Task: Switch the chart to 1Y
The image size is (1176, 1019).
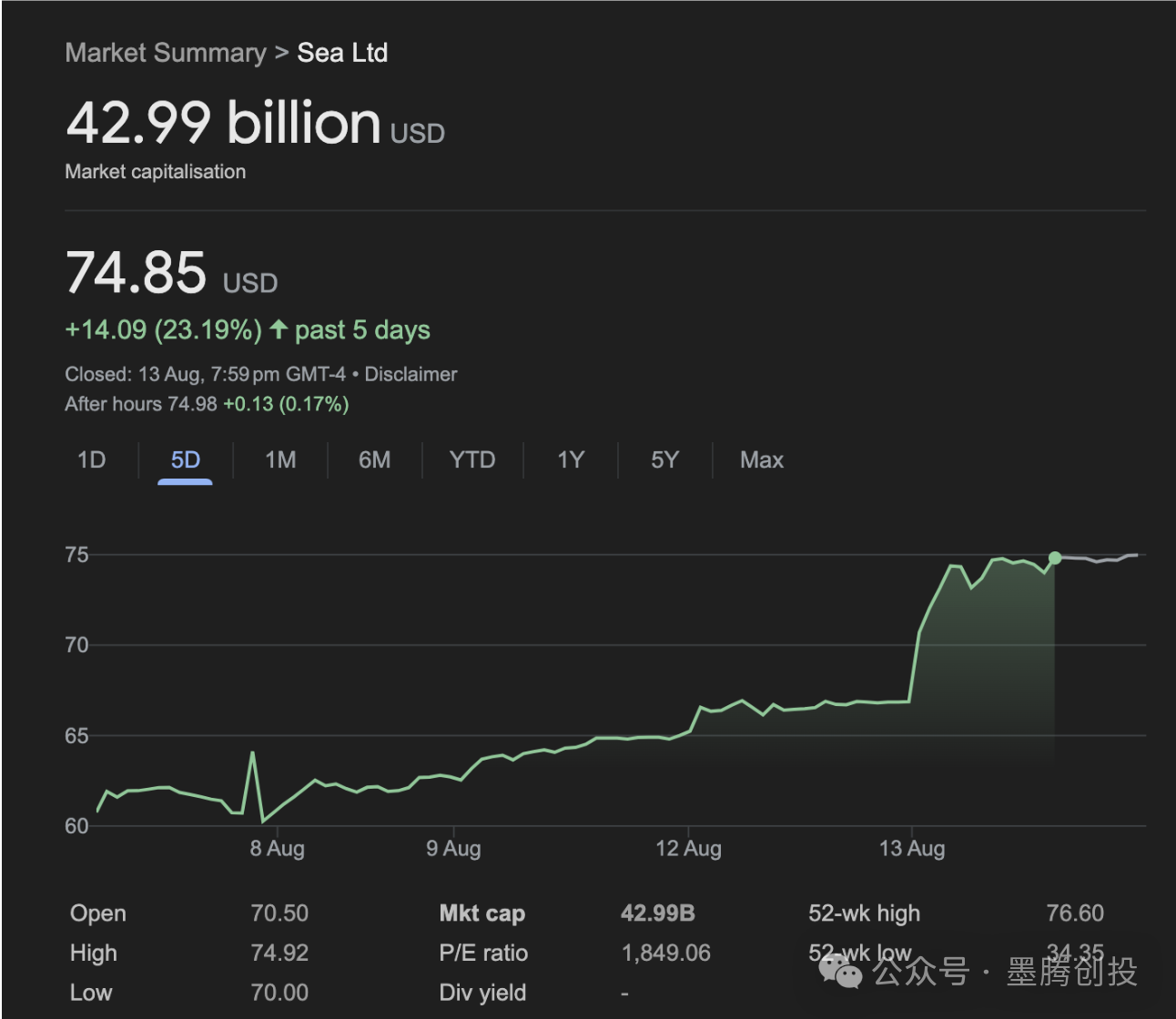Action: 571,459
